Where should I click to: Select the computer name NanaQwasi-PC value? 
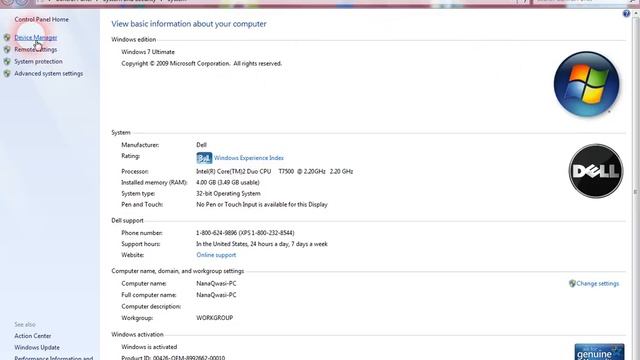tap(216, 284)
